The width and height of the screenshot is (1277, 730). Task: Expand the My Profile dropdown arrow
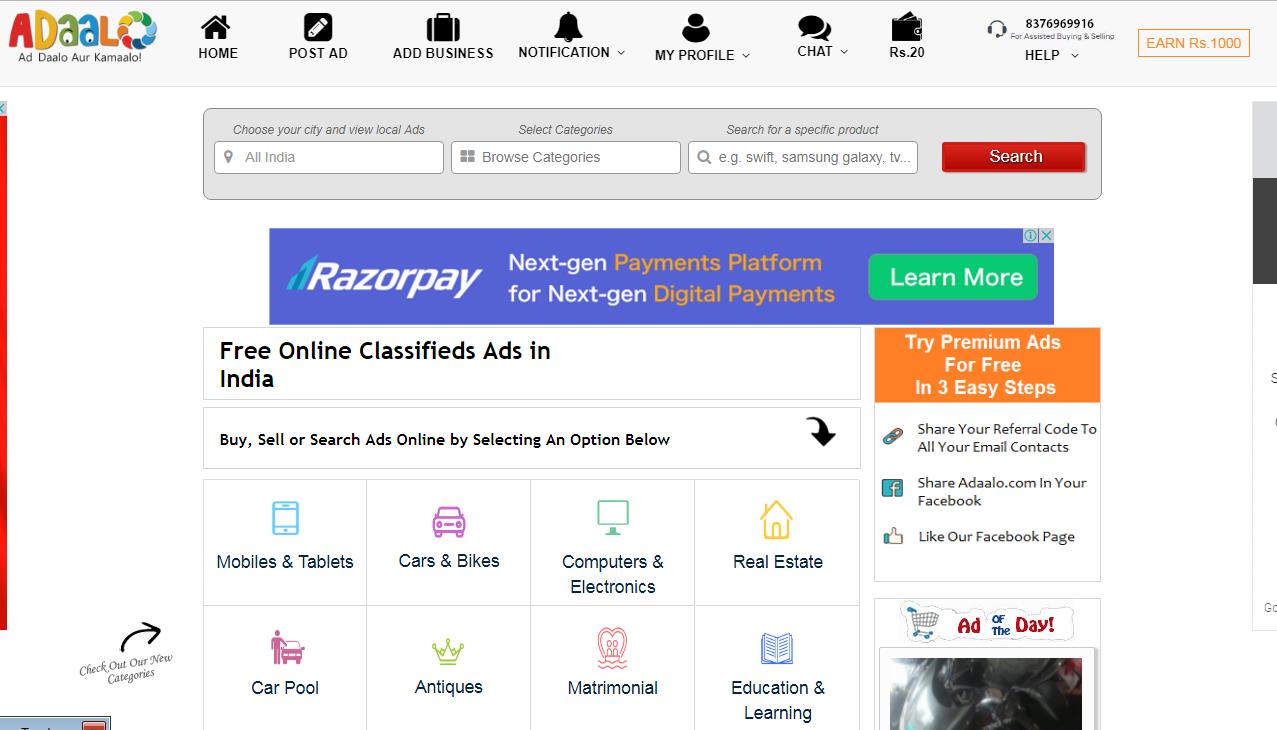(x=745, y=56)
